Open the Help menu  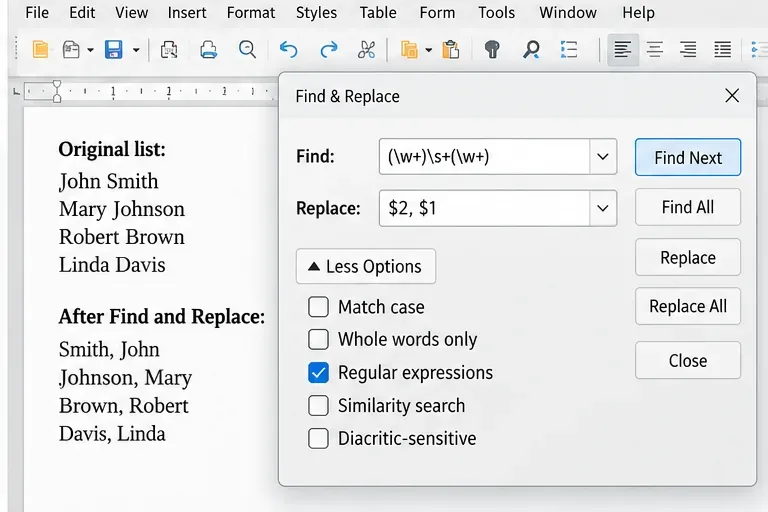pos(638,12)
